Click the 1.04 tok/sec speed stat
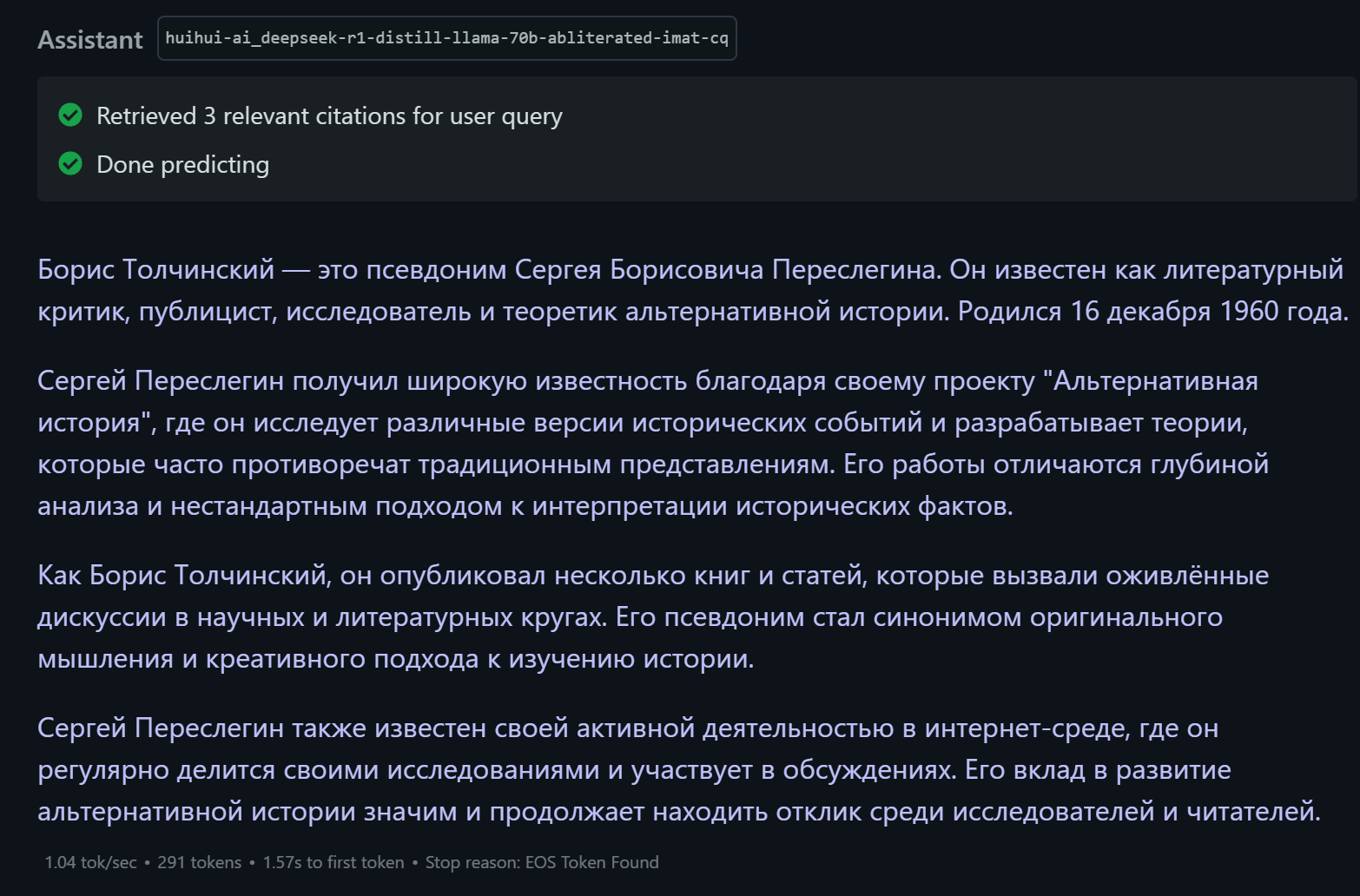The height and width of the screenshot is (896, 1360). coord(90,862)
